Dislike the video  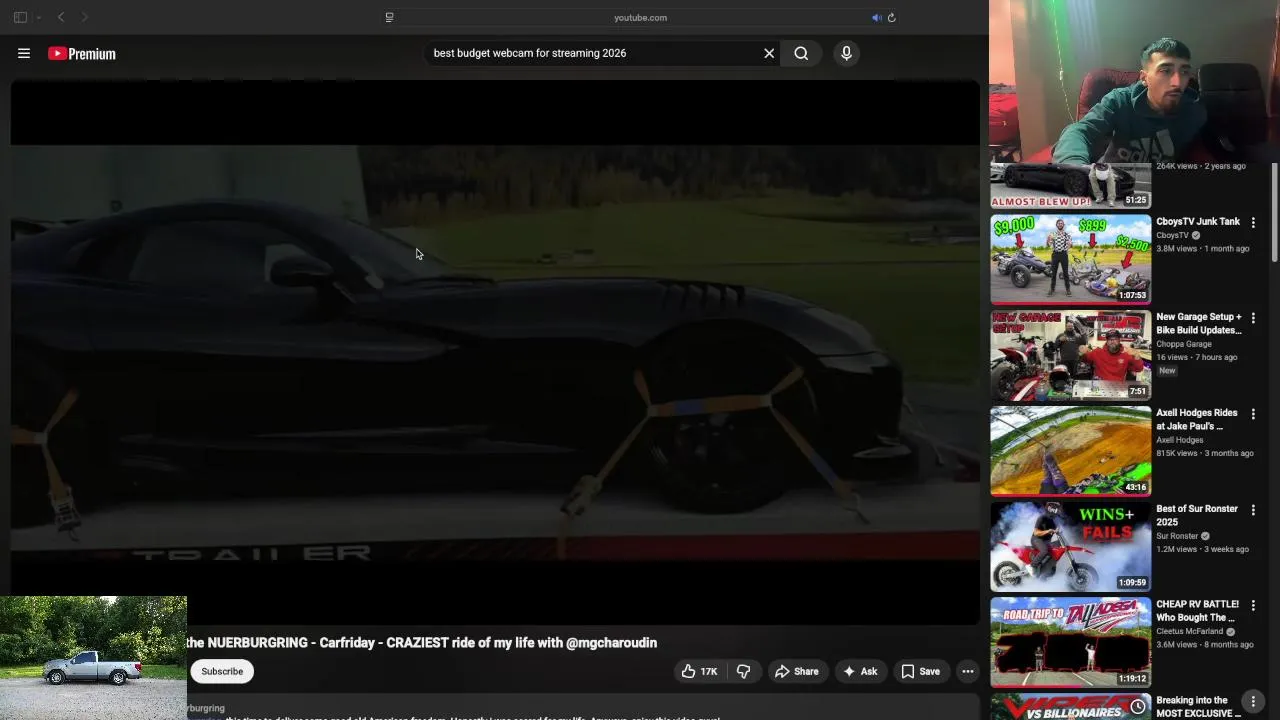click(x=743, y=671)
